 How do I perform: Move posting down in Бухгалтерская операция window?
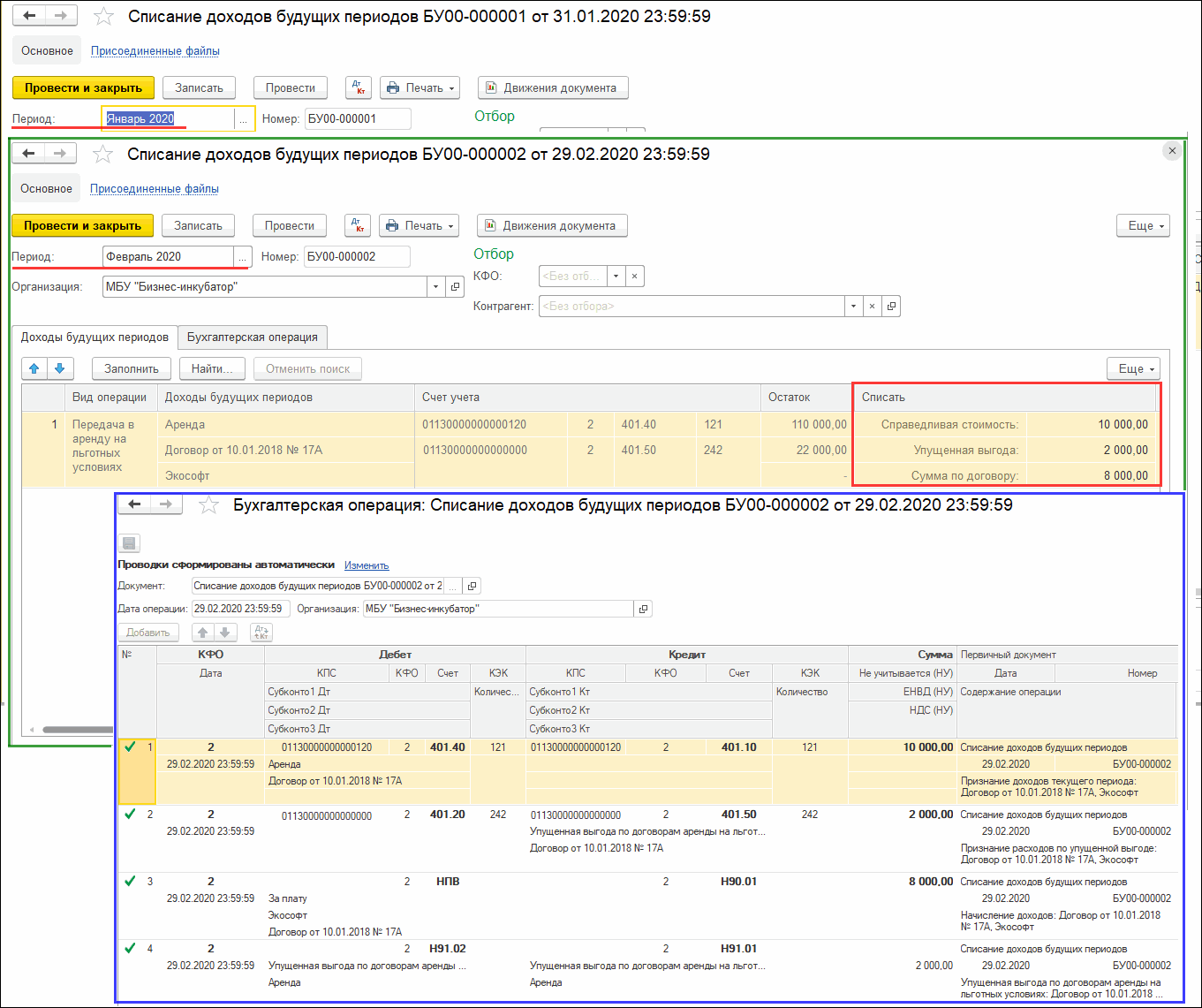pyautogui.click(x=225, y=633)
